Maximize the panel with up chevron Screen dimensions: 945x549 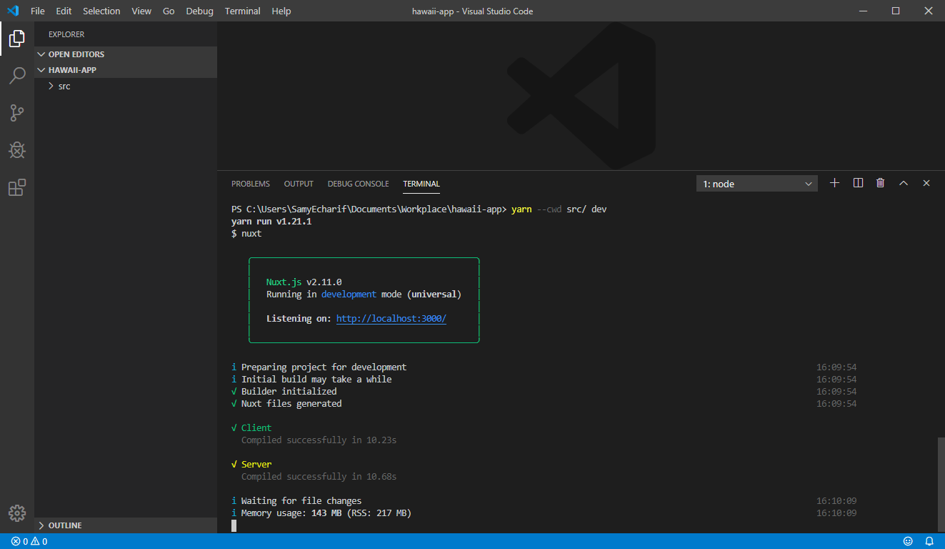pyautogui.click(x=903, y=183)
